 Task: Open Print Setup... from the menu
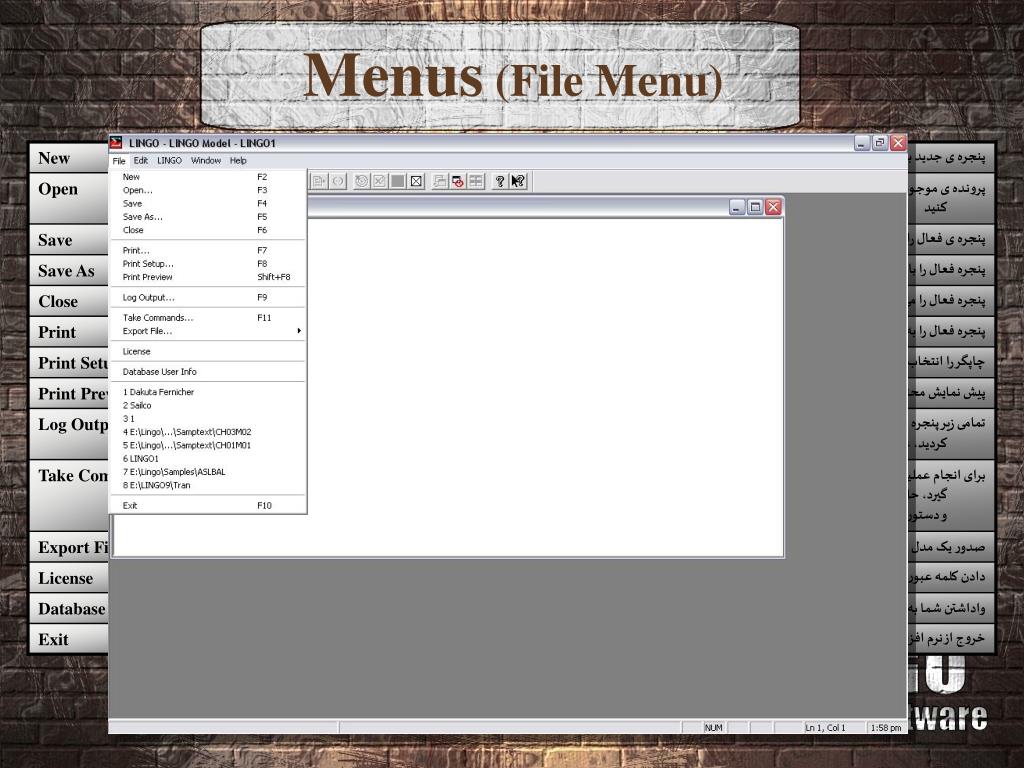(208, 264)
